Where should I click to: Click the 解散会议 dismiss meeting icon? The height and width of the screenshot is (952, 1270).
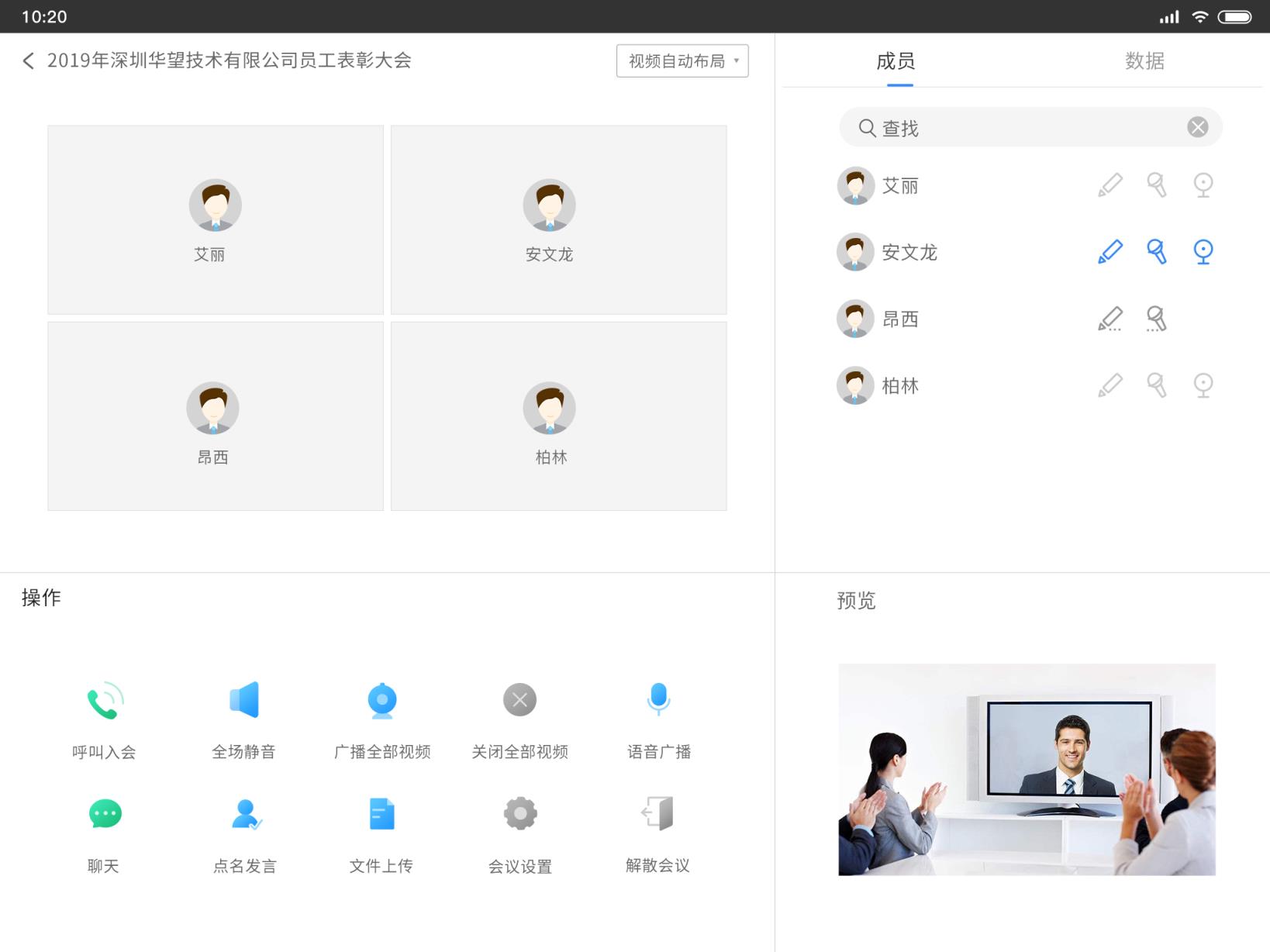pyautogui.click(x=657, y=814)
